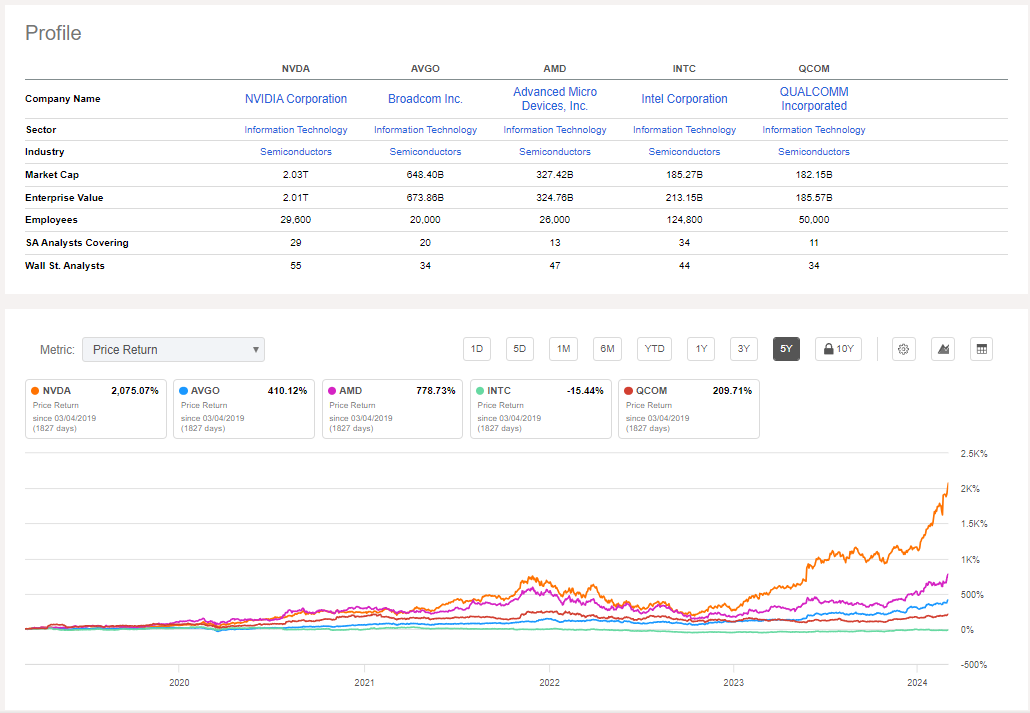Image resolution: width=1030 pixels, height=713 pixels.
Task: Open Broadcom Inc. company link
Action: 425,99
